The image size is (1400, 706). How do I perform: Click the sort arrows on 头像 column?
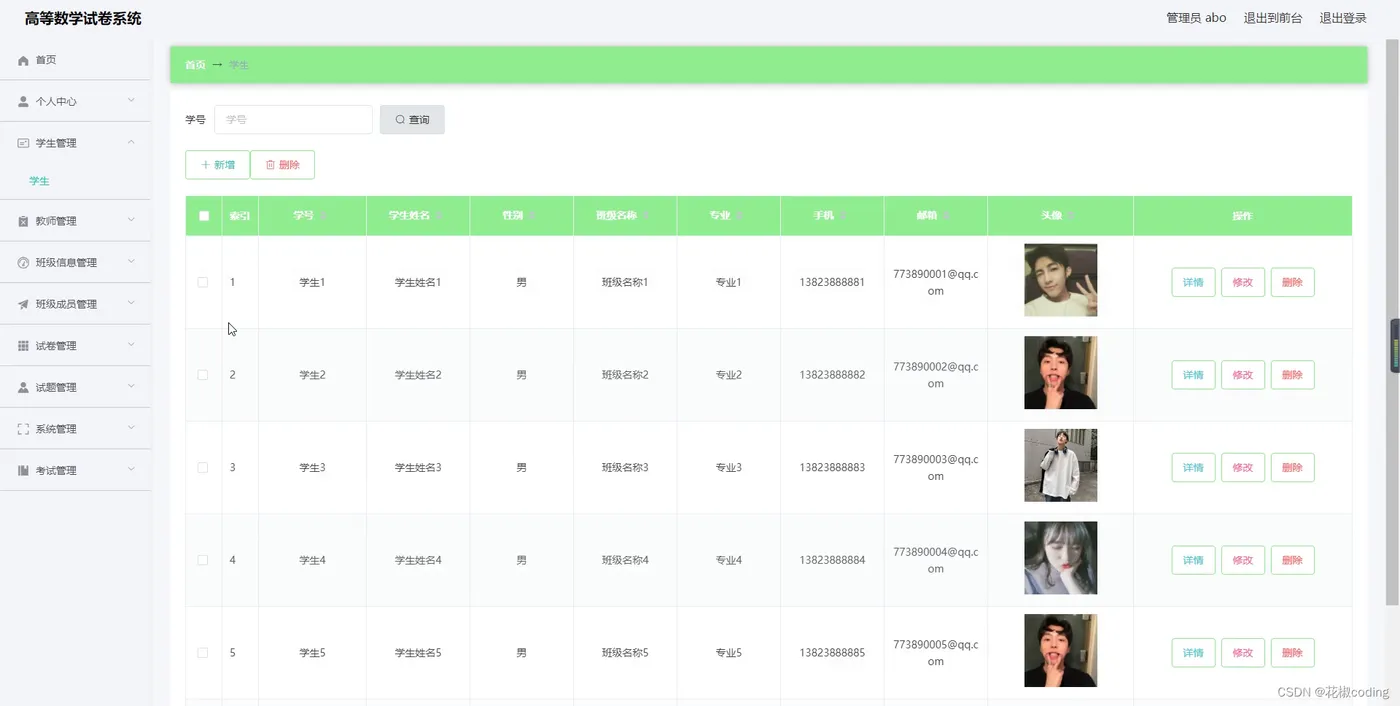pyautogui.click(x=1071, y=216)
